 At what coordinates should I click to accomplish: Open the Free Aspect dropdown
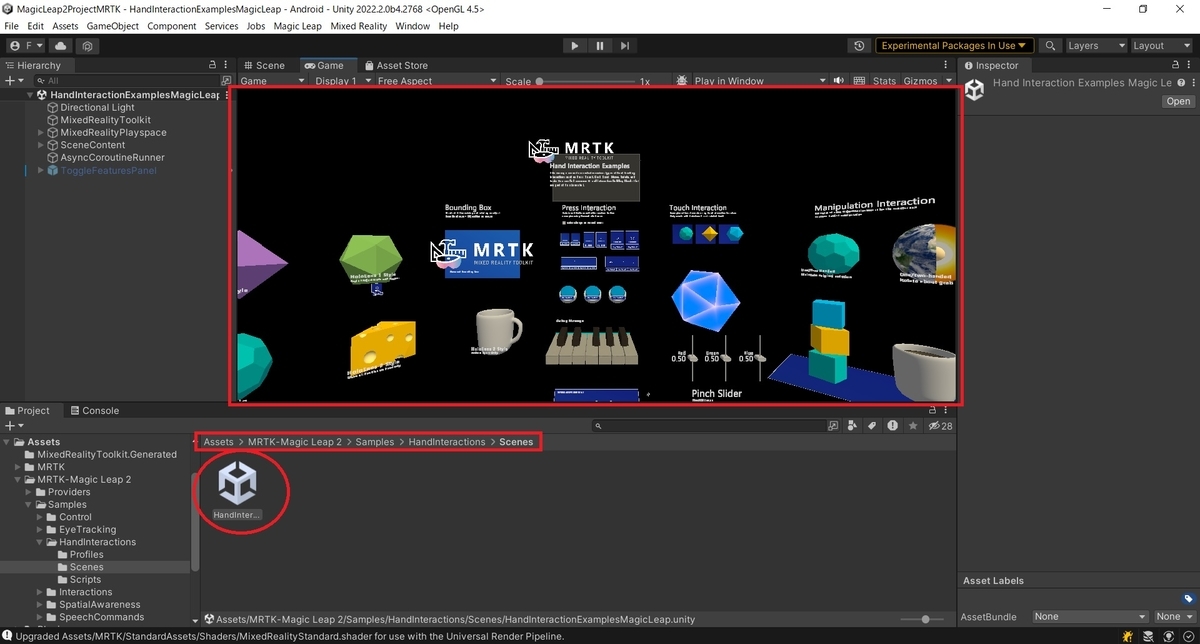(435, 81)
